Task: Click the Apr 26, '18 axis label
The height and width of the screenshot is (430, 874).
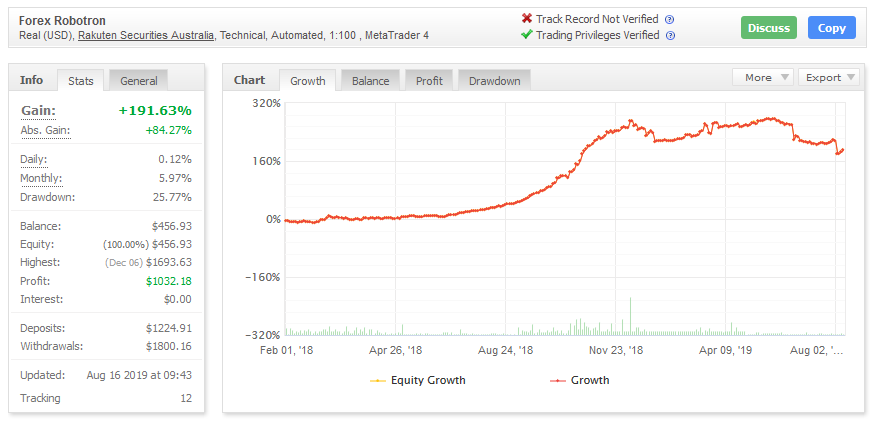Action: 396,350
